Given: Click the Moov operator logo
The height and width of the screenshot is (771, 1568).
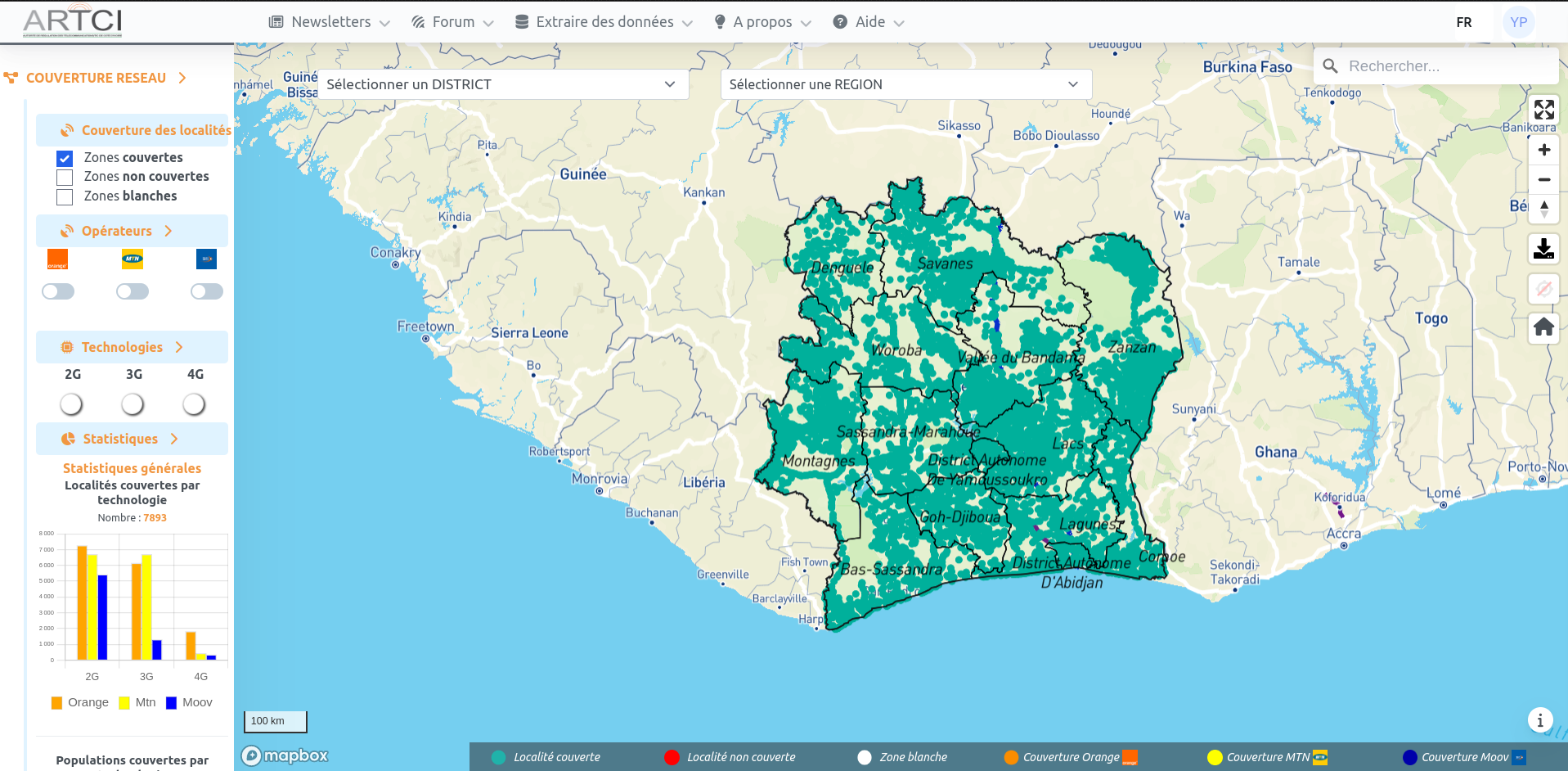Looking at the screenshot, I should click(206, 259).
